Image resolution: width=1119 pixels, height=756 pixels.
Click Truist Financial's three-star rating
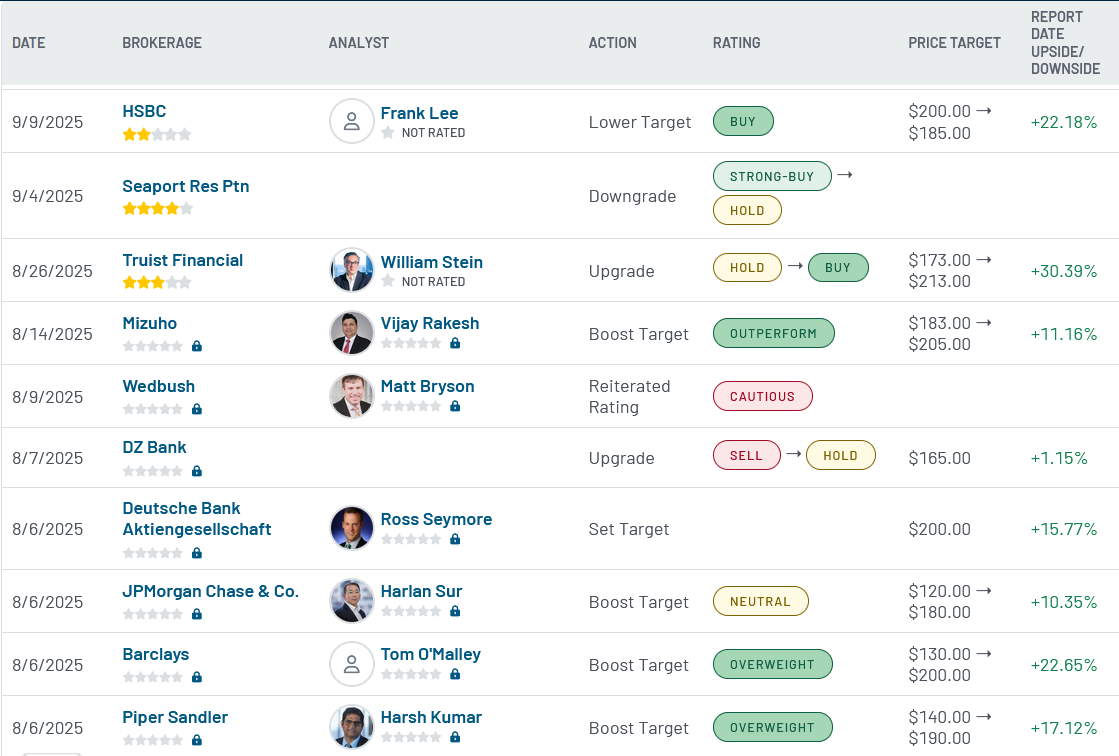pos(157,283)
